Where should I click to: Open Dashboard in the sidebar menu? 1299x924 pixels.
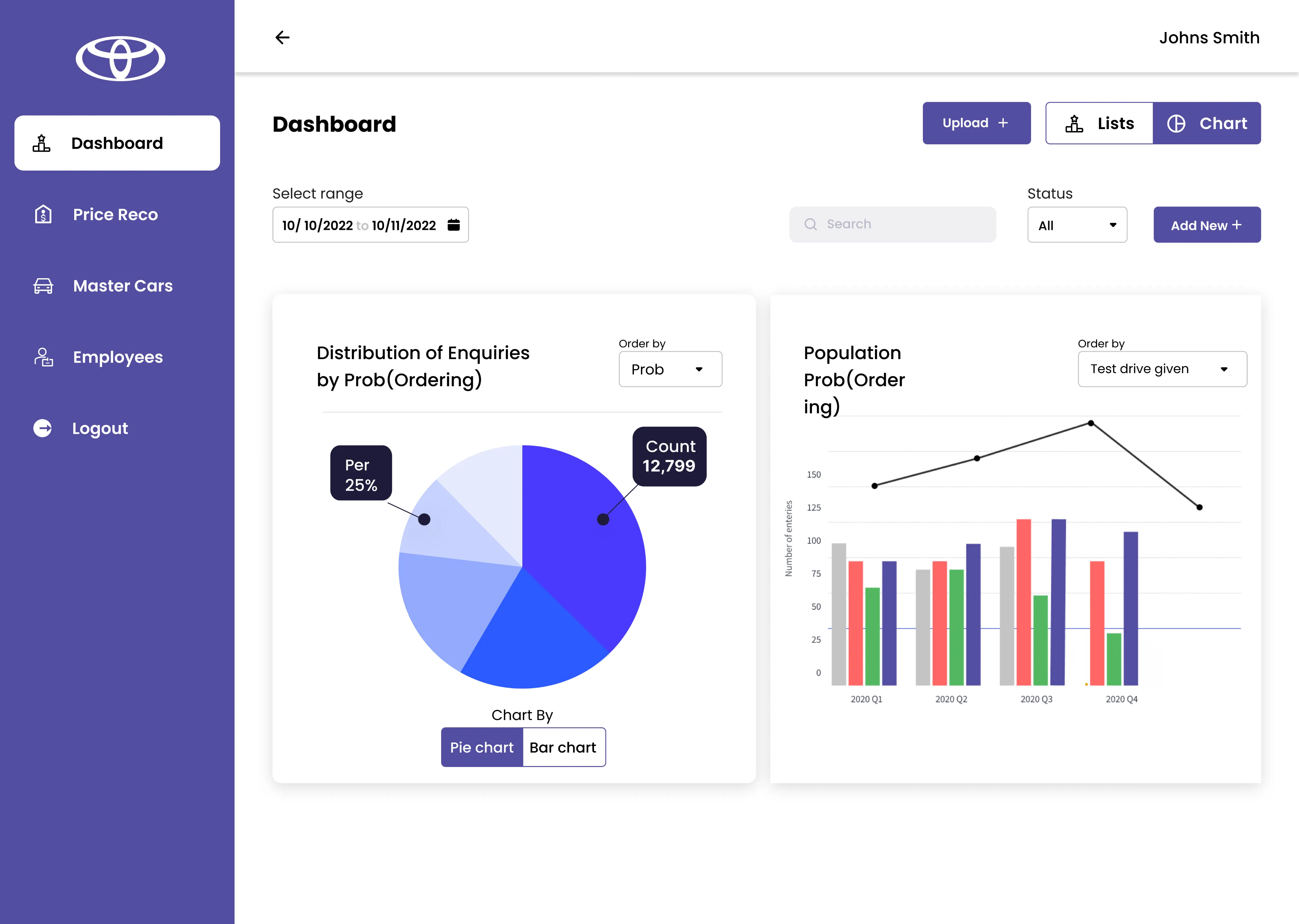point(117,143)
